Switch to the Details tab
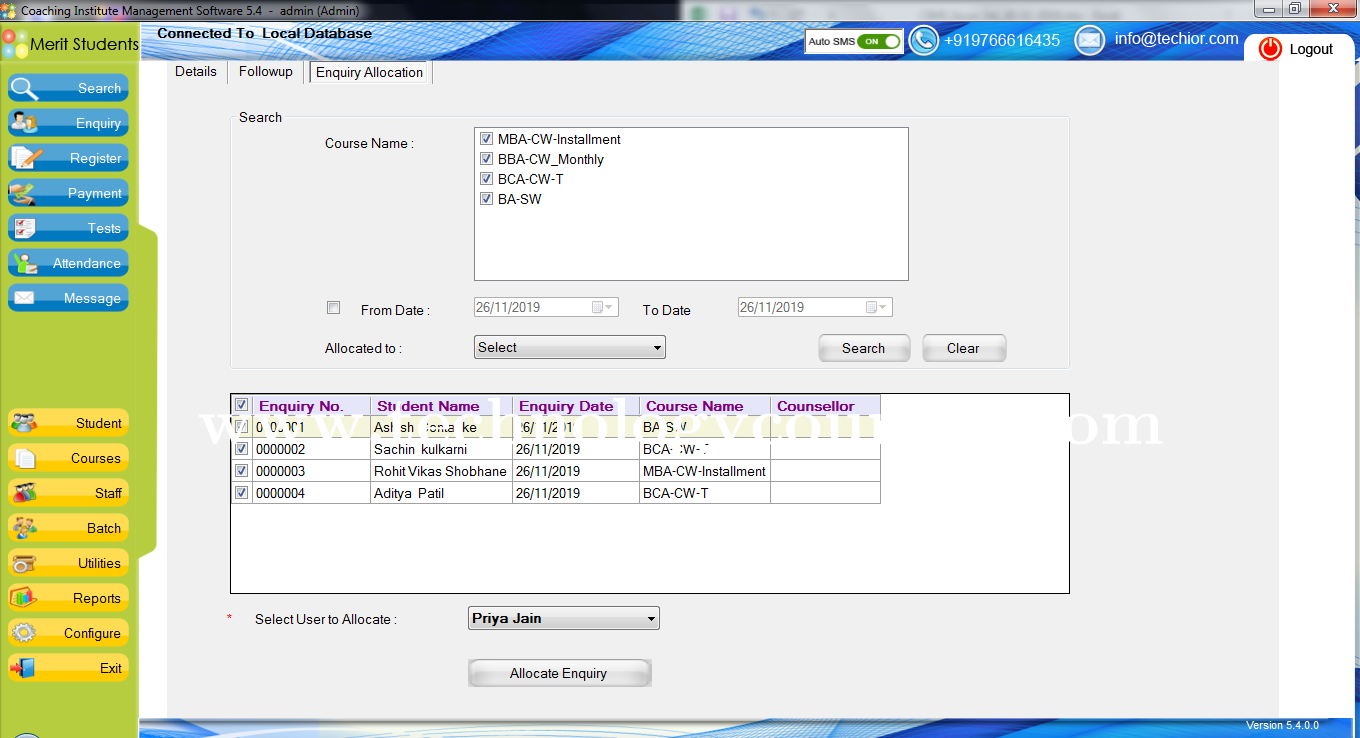 196,72
